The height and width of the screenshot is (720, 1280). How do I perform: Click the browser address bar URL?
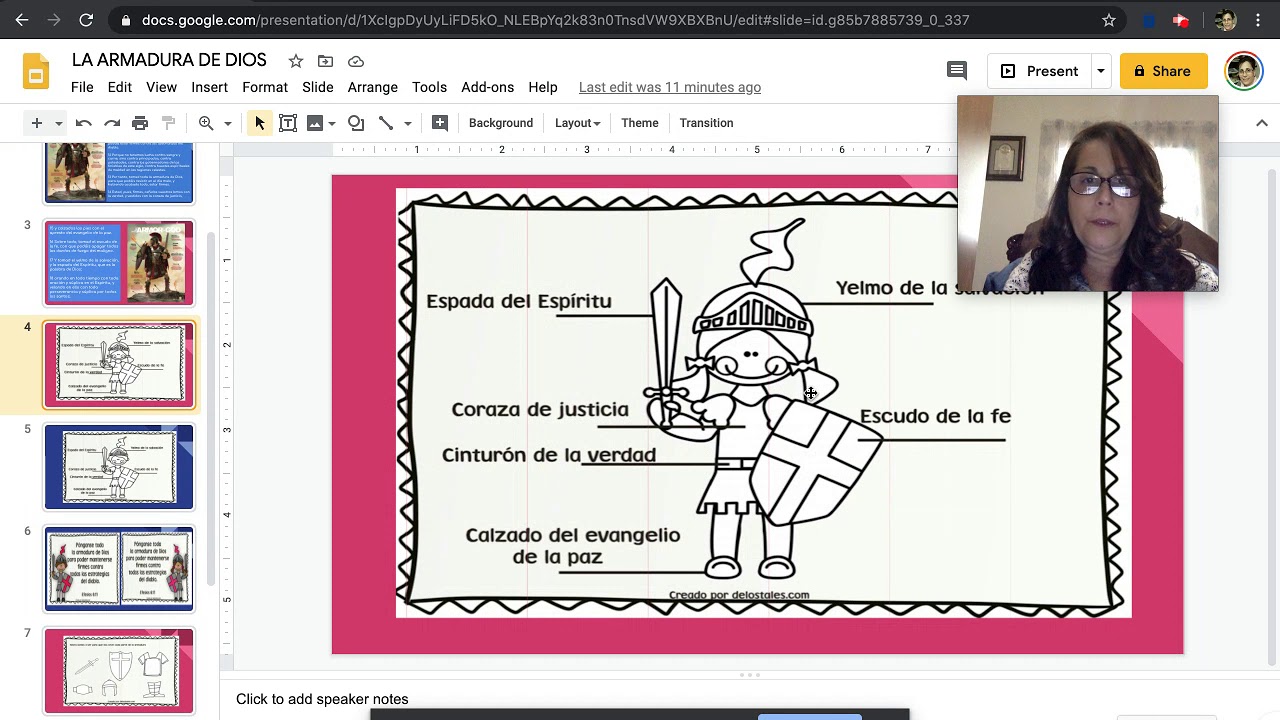555,20
